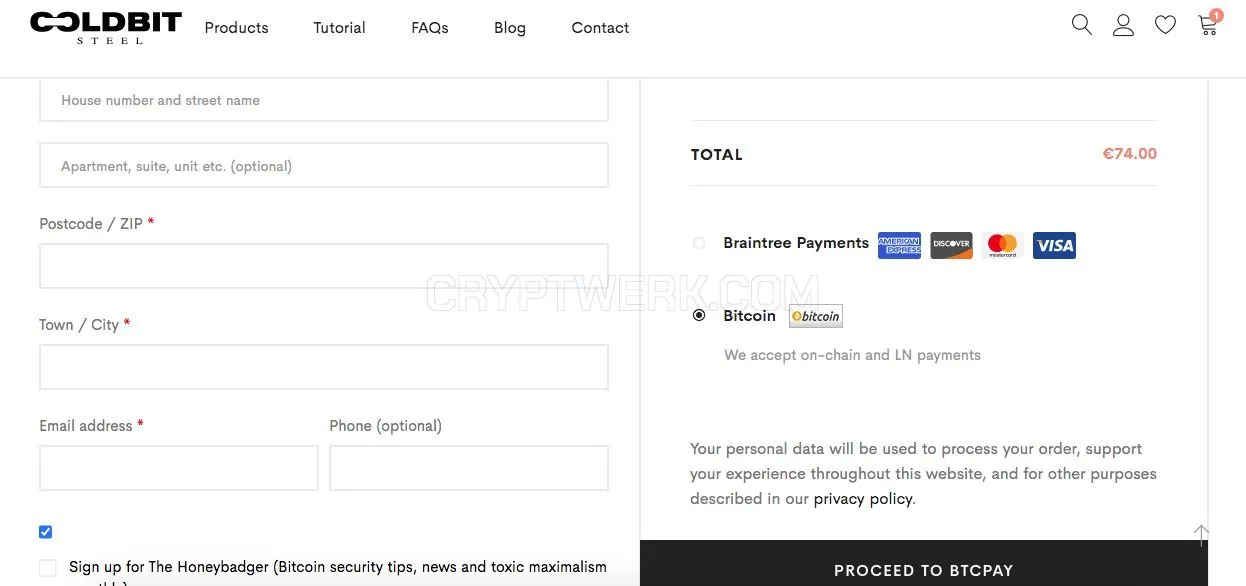The image size is (1246, 586).
Task: Click the Mastercard card icon
Action: pos(1002,245)
